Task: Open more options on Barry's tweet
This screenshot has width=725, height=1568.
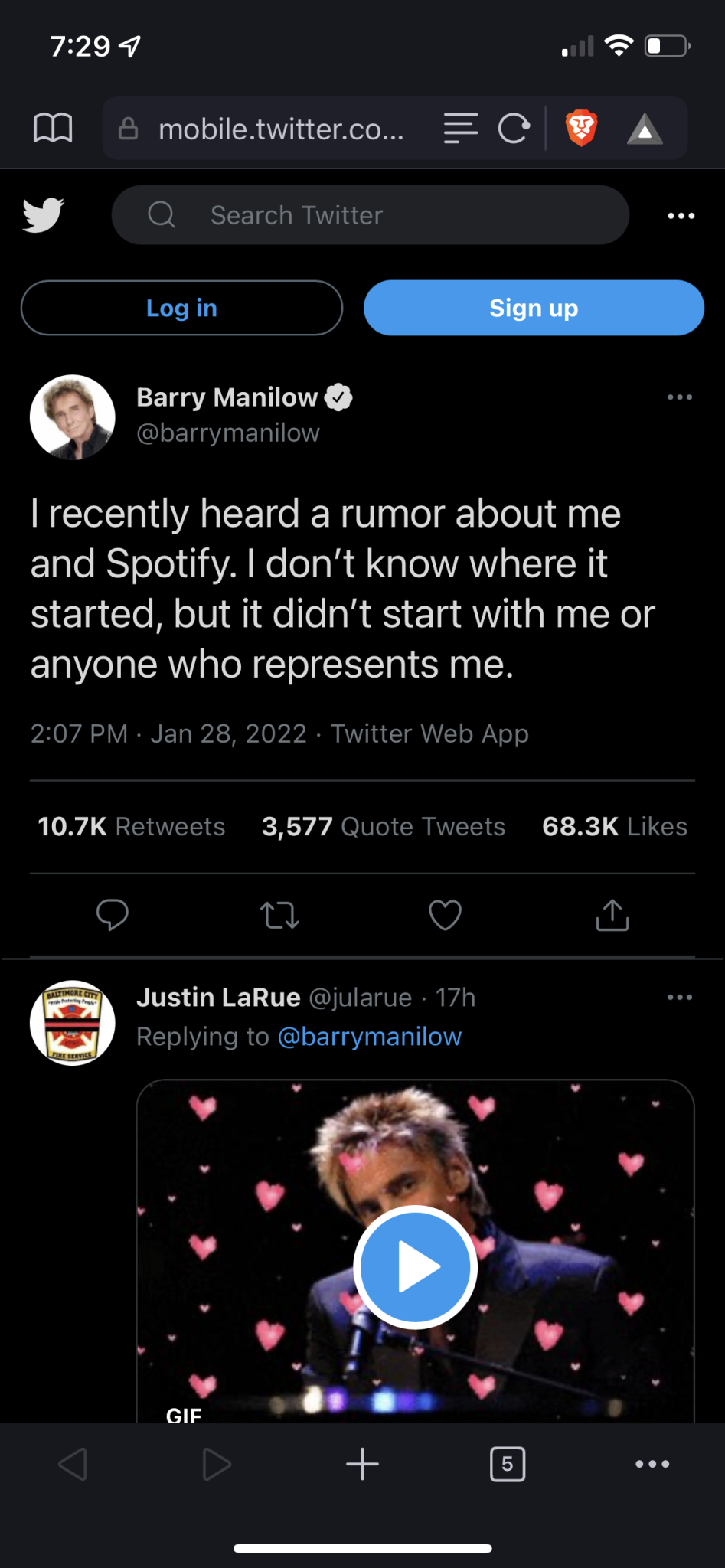Action: tap(679, 397)
